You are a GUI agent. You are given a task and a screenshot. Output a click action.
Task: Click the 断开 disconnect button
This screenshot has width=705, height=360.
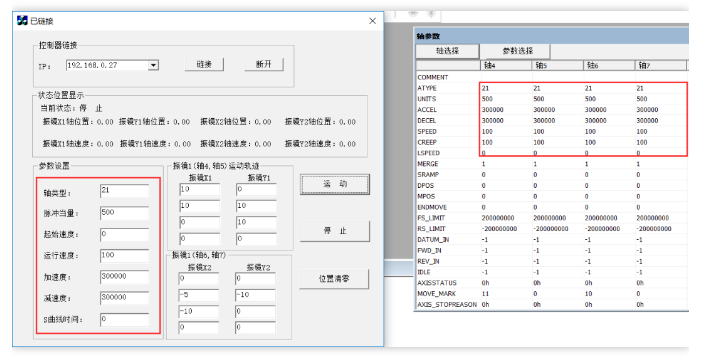pyautogui.click(x=264, y=64)
